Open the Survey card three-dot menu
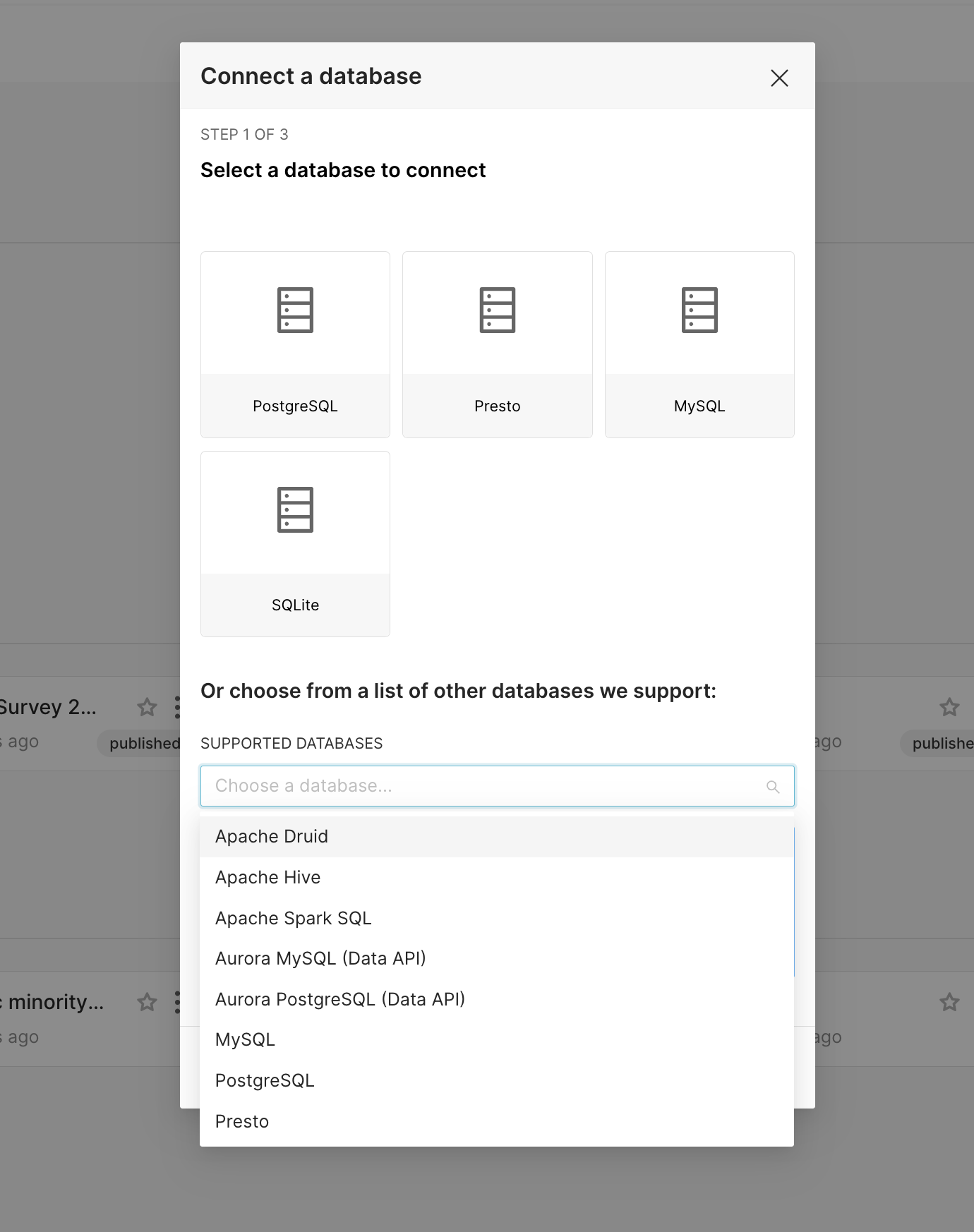 coord(176,707)
